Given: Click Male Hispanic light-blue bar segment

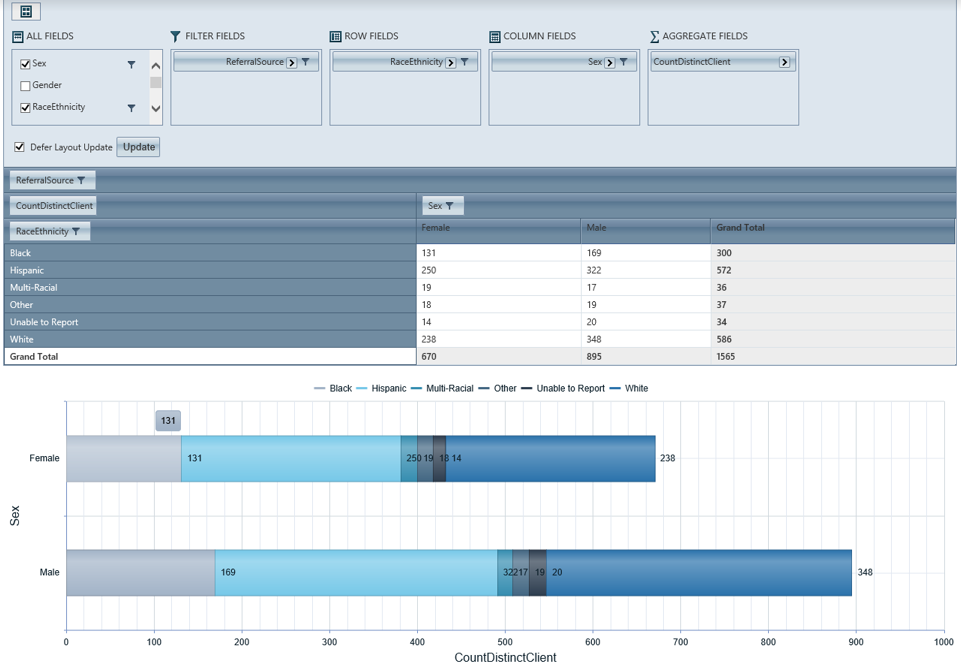Looking at the screenshot, I should (x=356, y=572).
